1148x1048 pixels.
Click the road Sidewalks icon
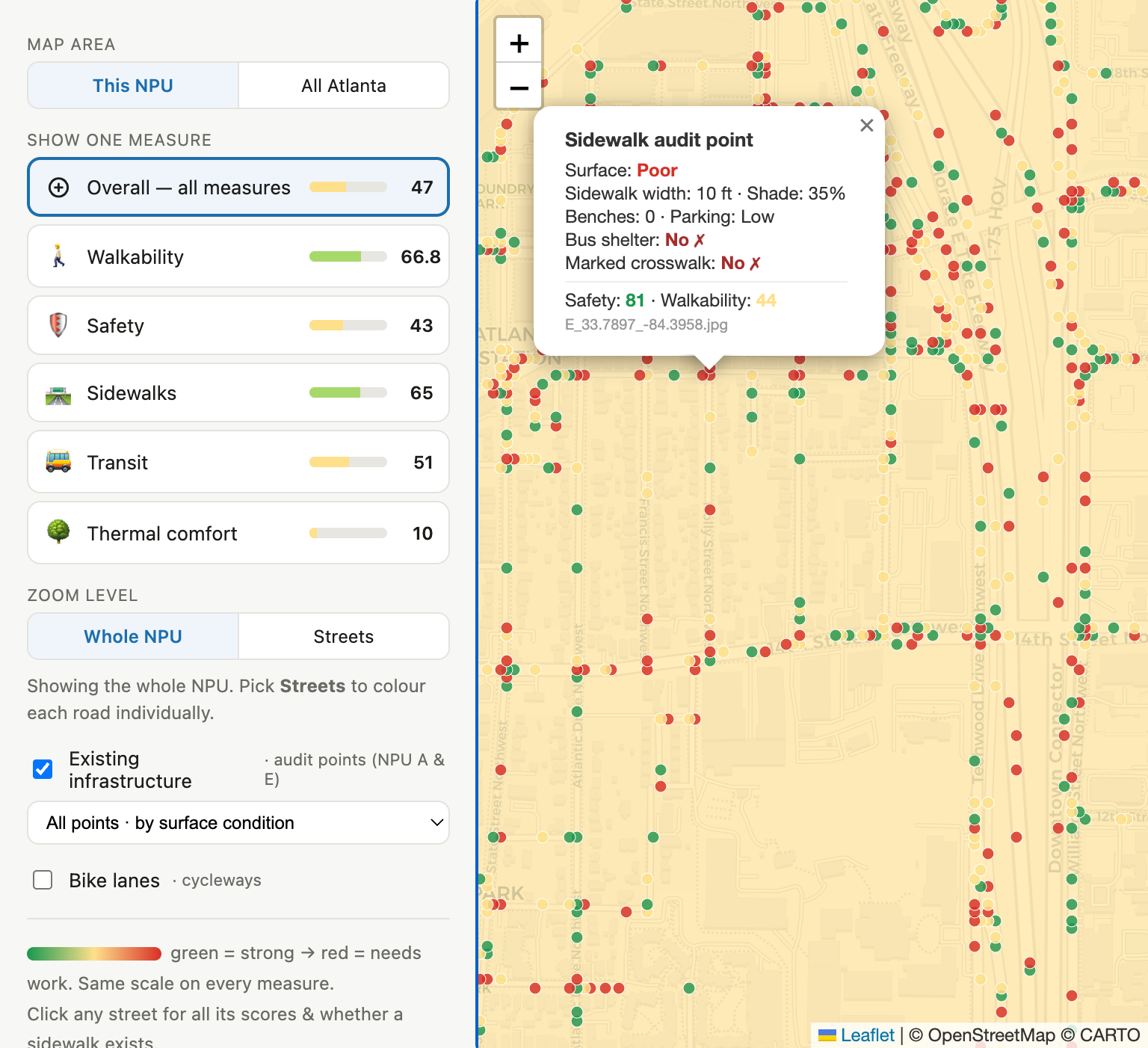[58, 393]
